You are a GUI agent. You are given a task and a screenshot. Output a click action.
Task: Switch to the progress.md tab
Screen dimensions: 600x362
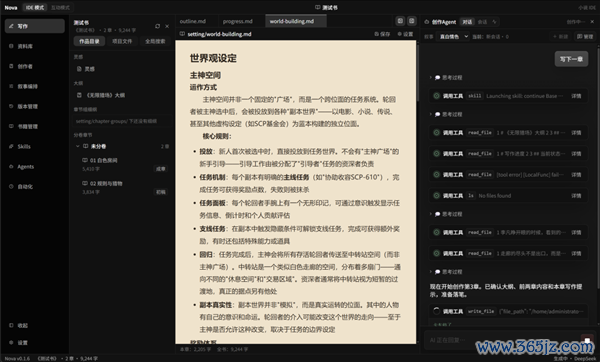[x=238, y=21]
